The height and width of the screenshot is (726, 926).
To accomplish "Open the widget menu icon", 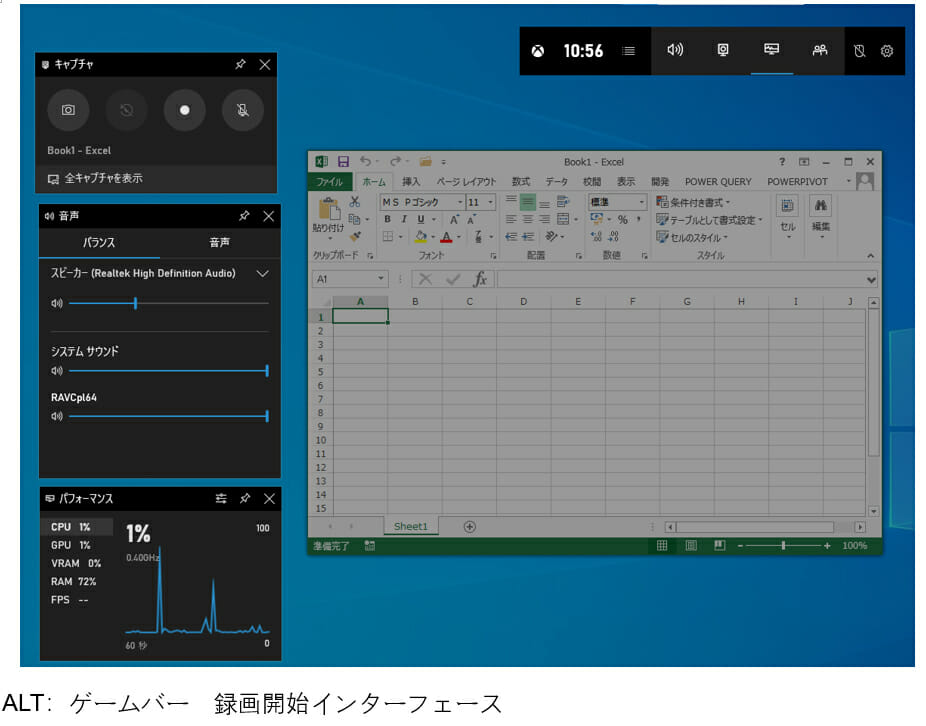I will 629,50.
